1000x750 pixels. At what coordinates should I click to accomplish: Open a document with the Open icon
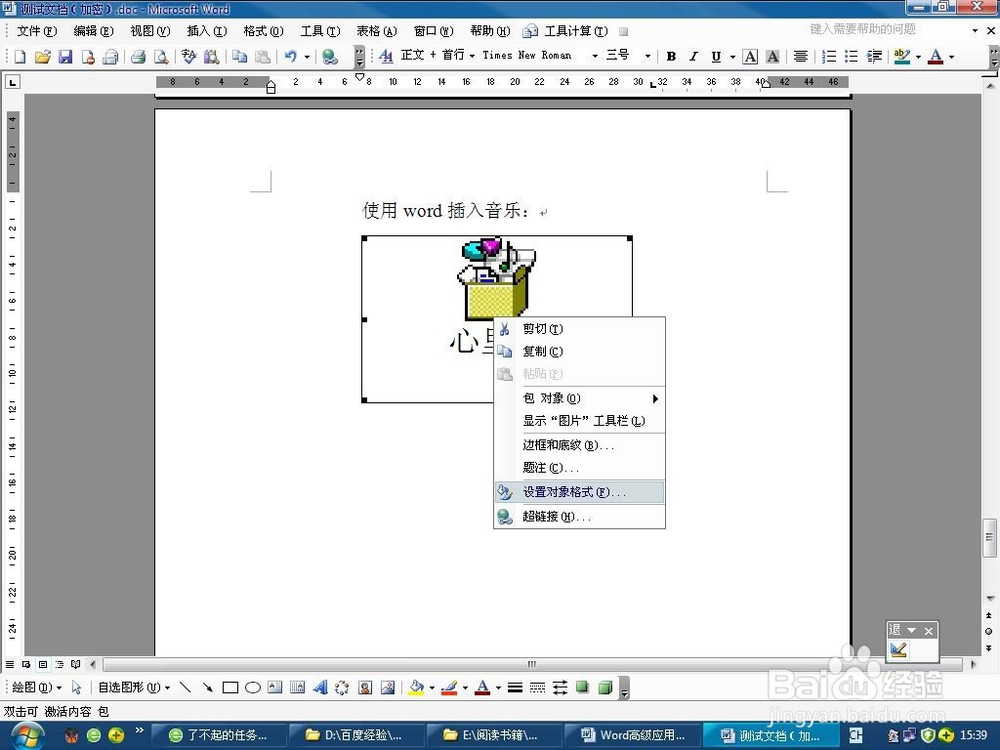(x=42, y=57)
